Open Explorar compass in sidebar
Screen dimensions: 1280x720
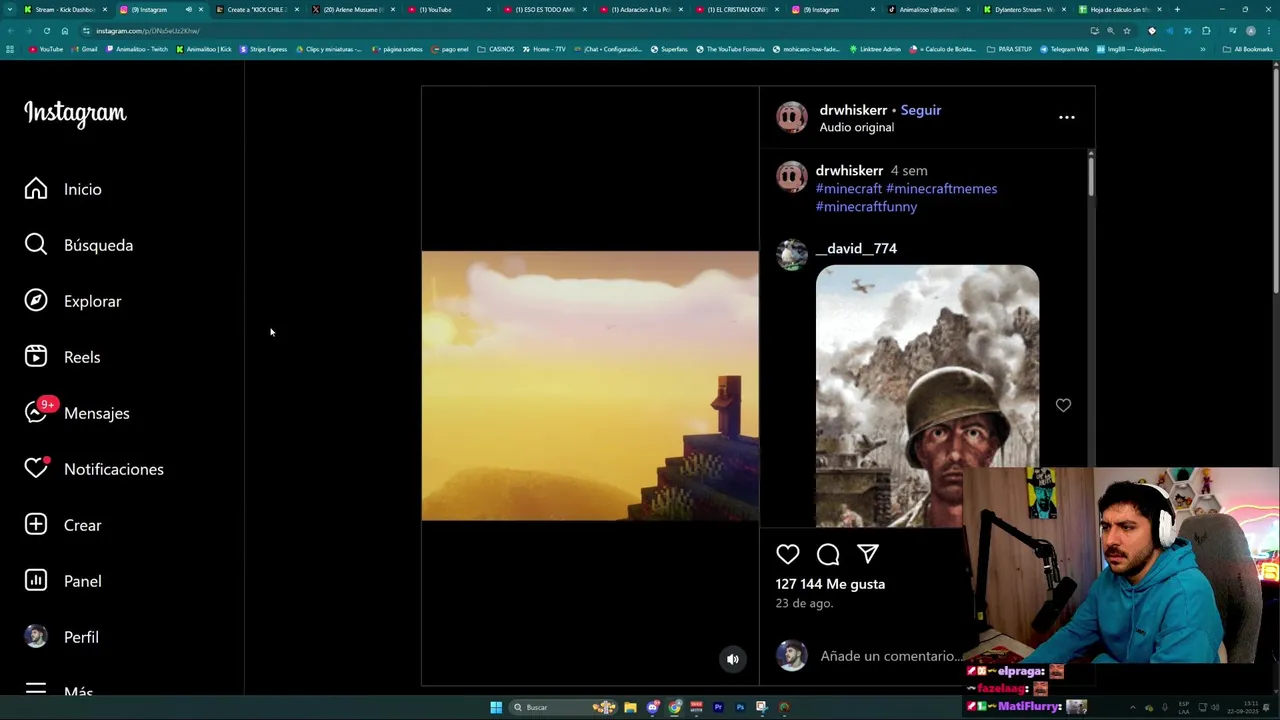(73, 301)
